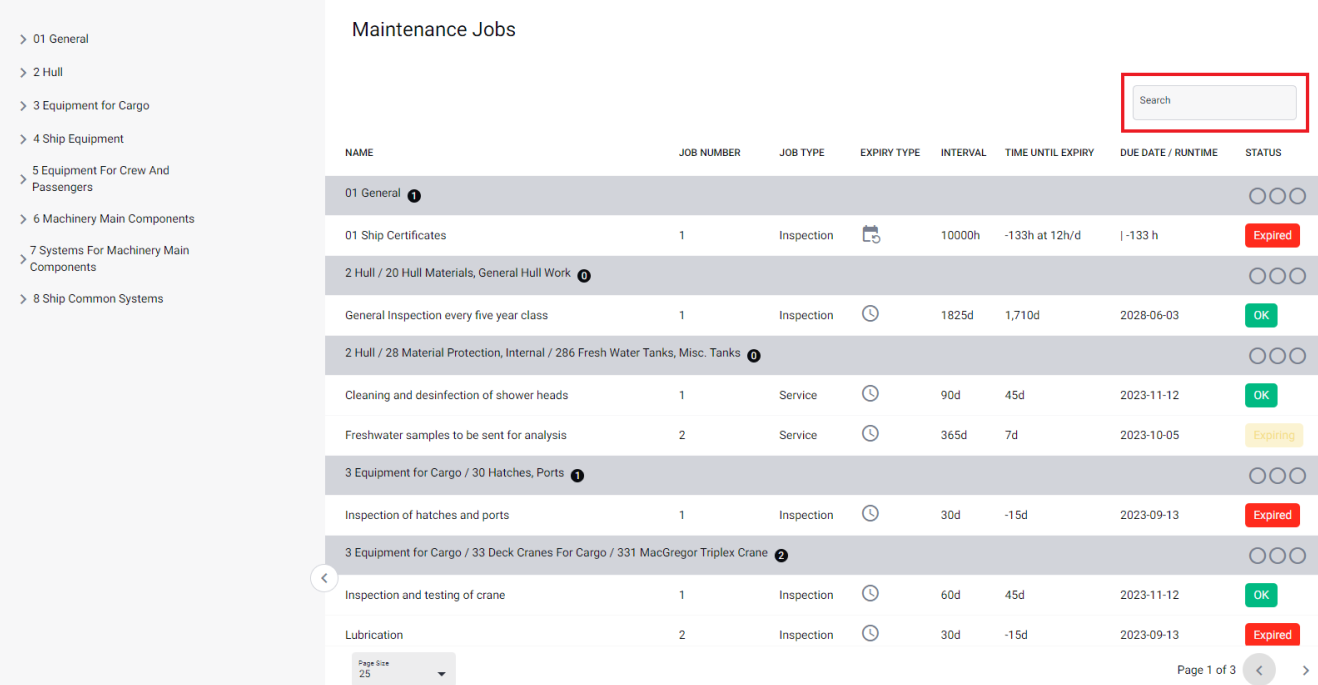Click the Page 1 of 3 indicator
The image size is (1318, 685).
tap(1206, 670)
